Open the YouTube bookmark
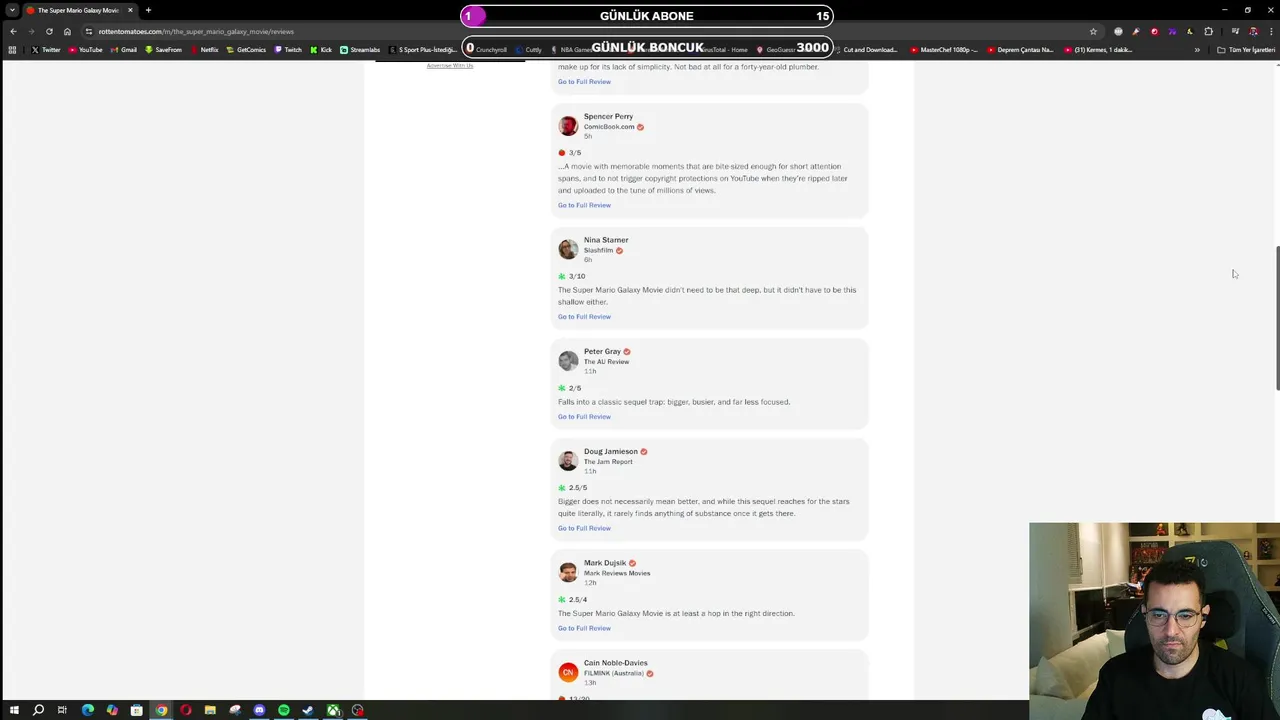Viewport: 1280px width, 720px height. [85, 49]
